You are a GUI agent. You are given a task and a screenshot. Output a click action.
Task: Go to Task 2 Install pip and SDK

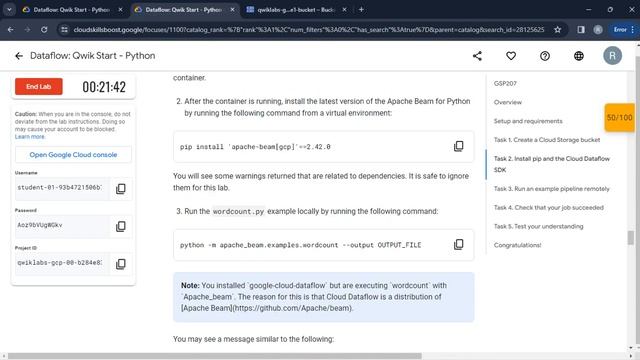[552, 164]
